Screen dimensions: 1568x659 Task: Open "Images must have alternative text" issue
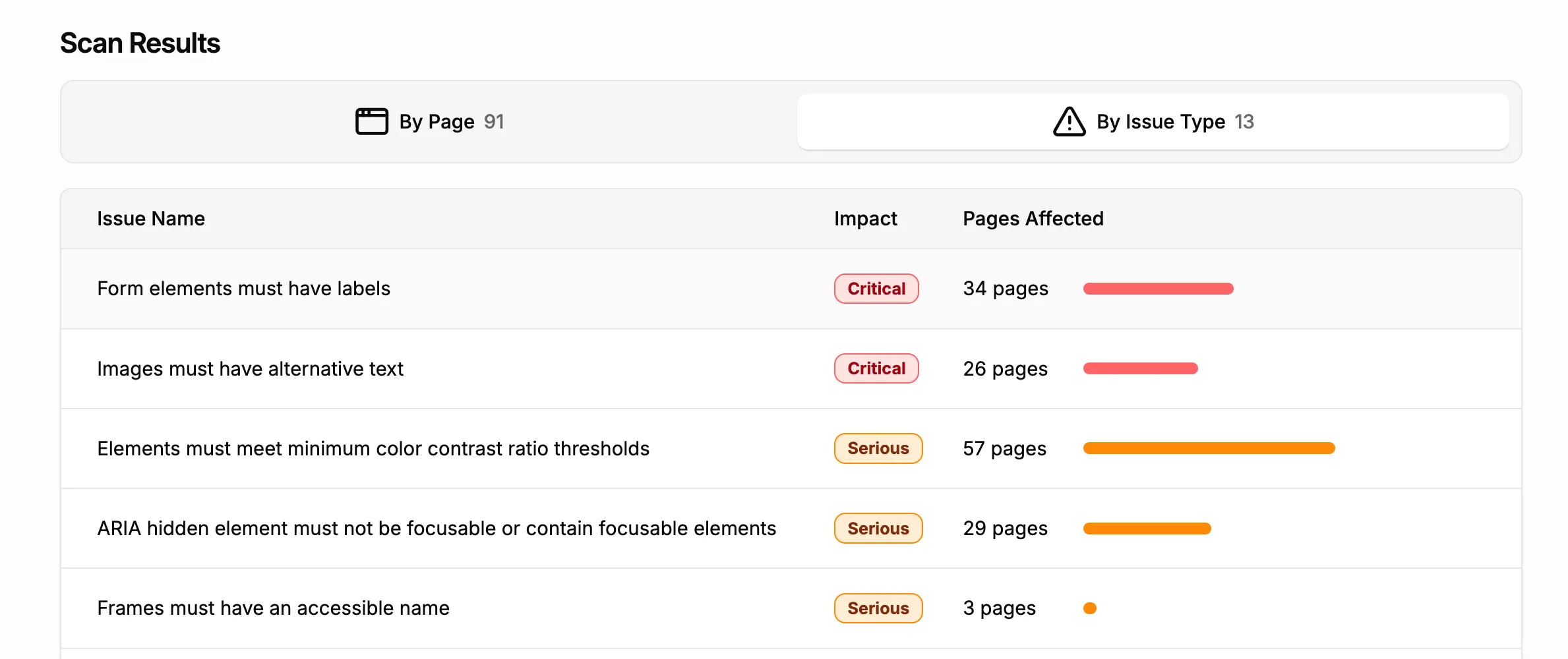(x=250, y=368)
